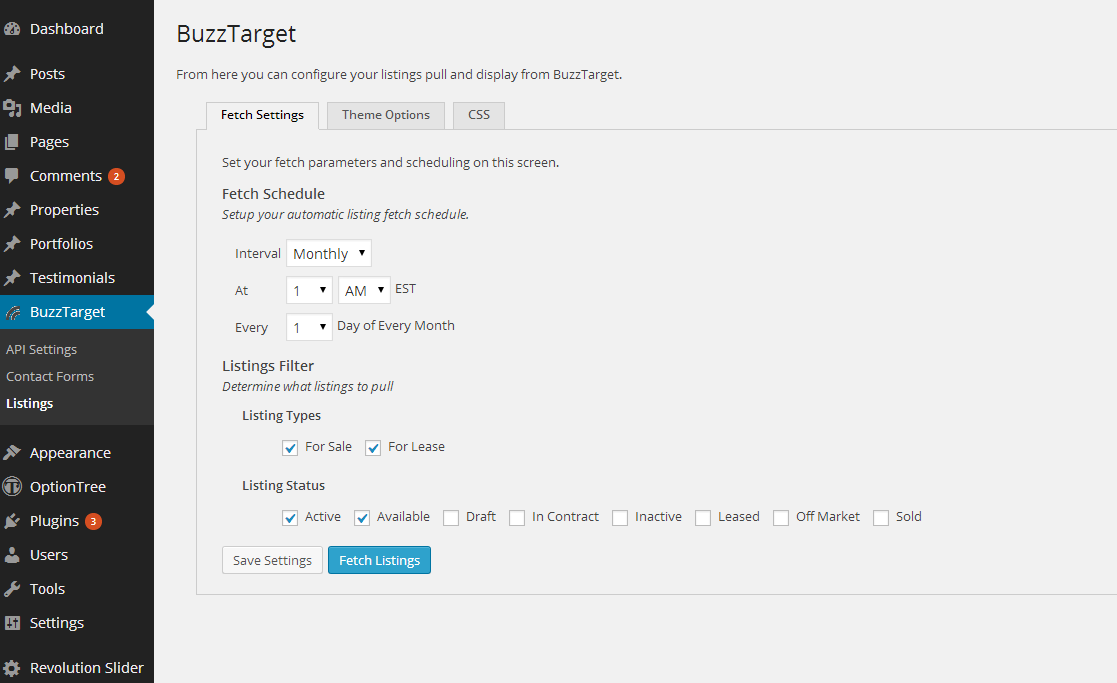Click the Appearance paintbrush icon
Viewport: 1117px width, 683px height.
click(12, 453)
